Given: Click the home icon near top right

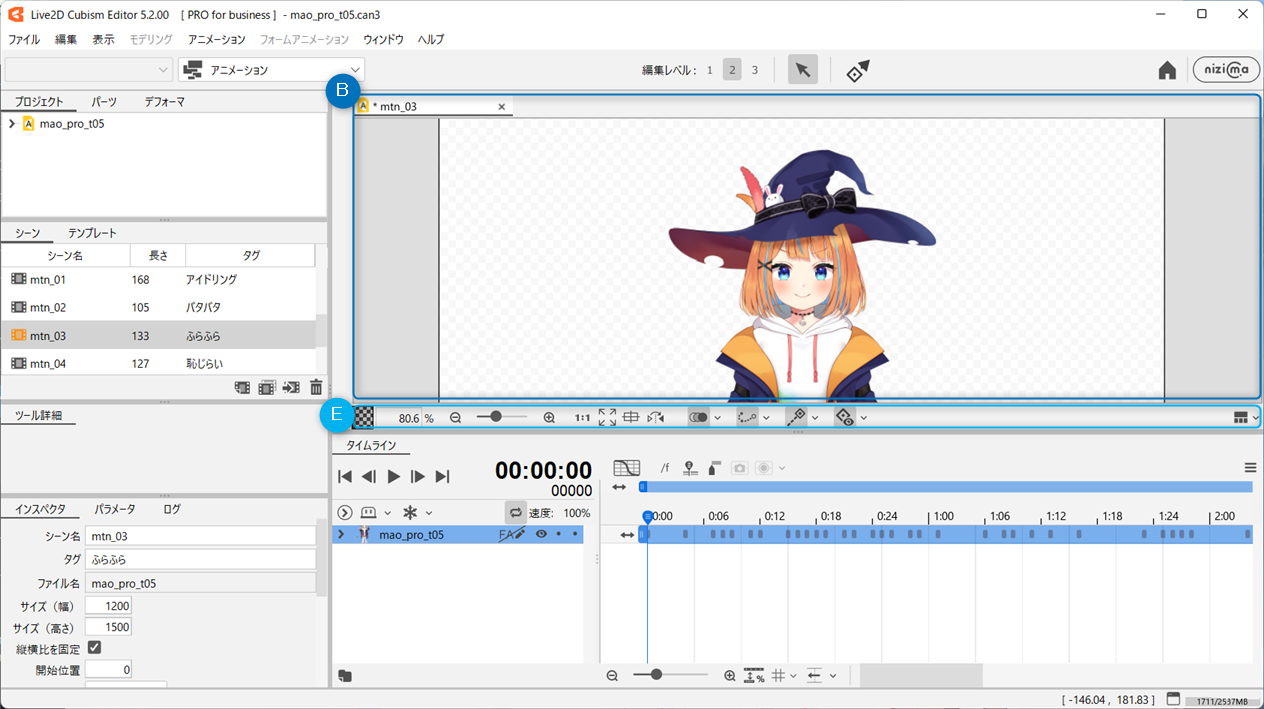Looking at the screenshot, I should click(x=1166, y=69).
